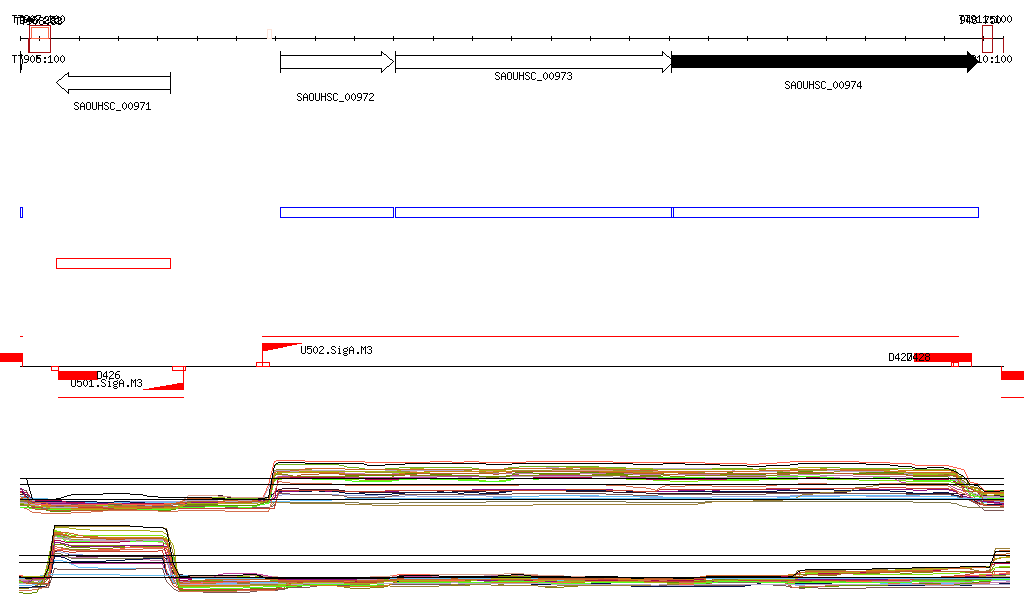
Task: Click the long red line above U502.SigA.M3
Action: pos(610,337)
